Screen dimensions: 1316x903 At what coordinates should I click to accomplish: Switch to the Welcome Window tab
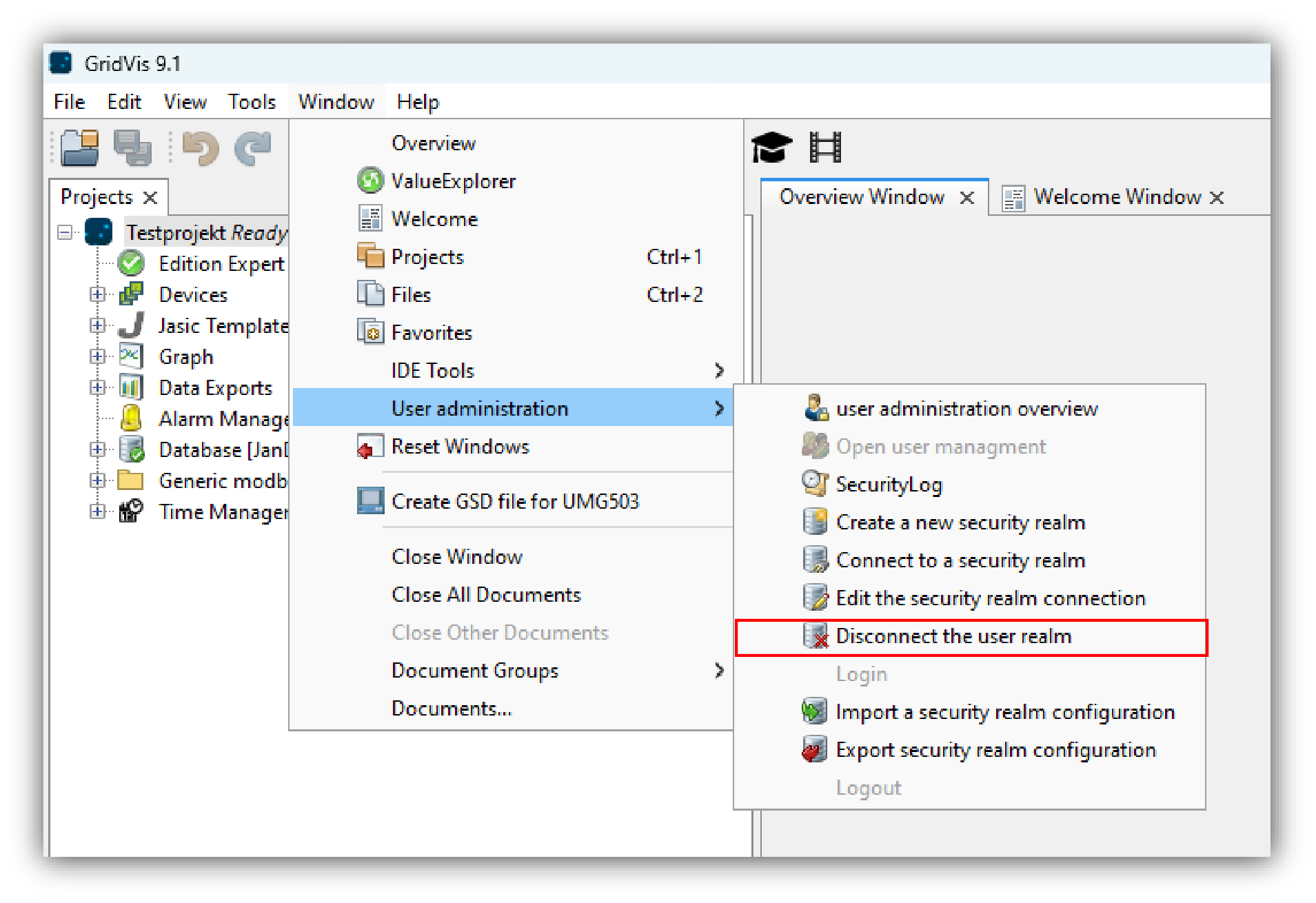pyautogui.click(x=1117, y=196)
